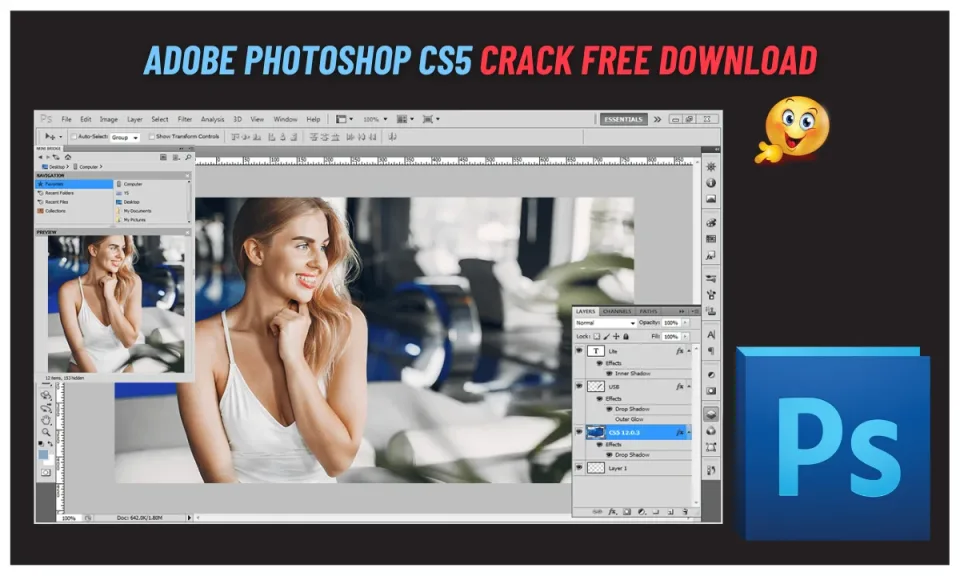
Task: Open Fill slider arrow
Action: 685,337
